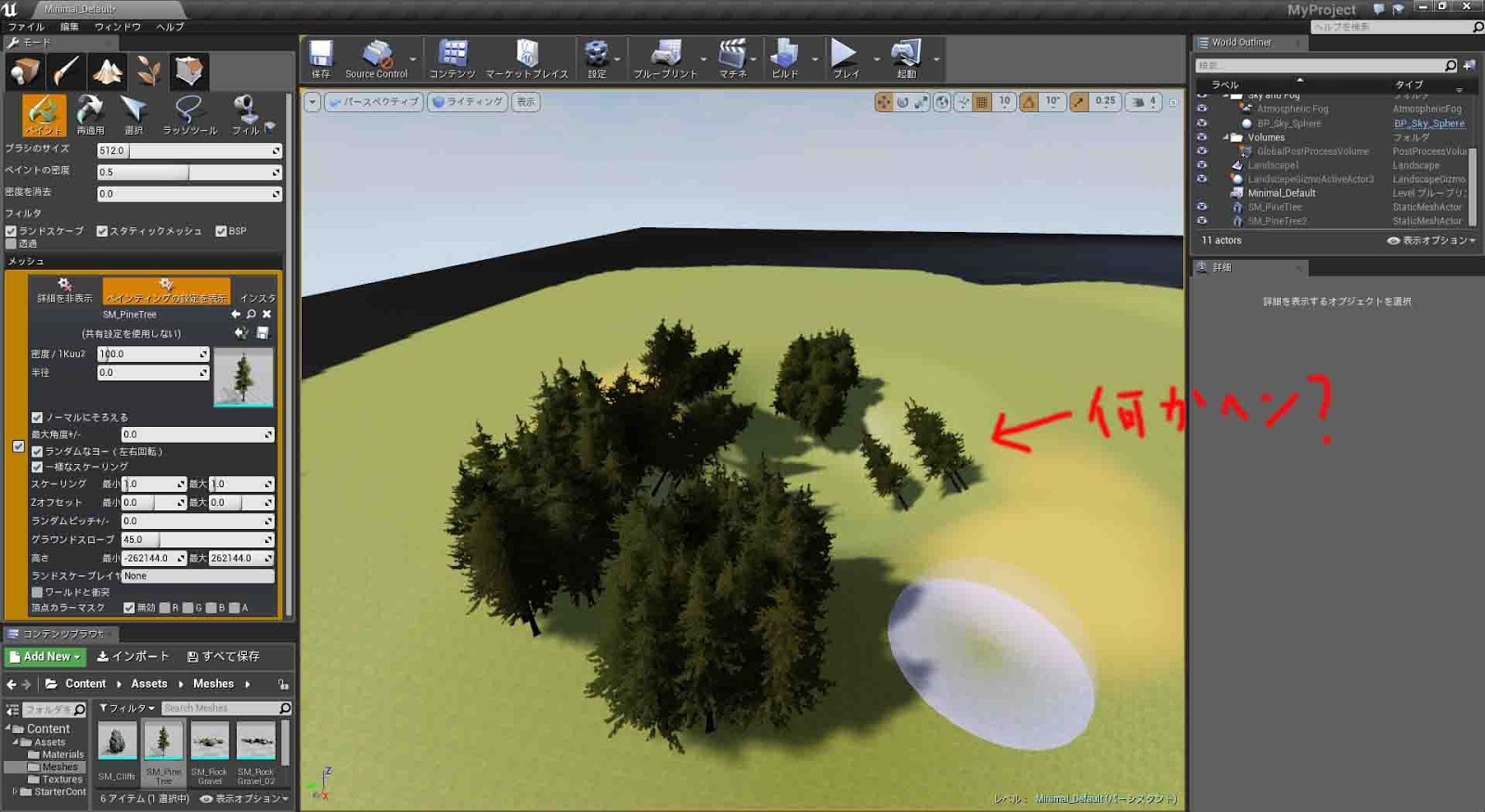Hide SM_PineTree2 using eye icon
The width and height of the screenshot is (1485, 812).
coord(1202,221)
